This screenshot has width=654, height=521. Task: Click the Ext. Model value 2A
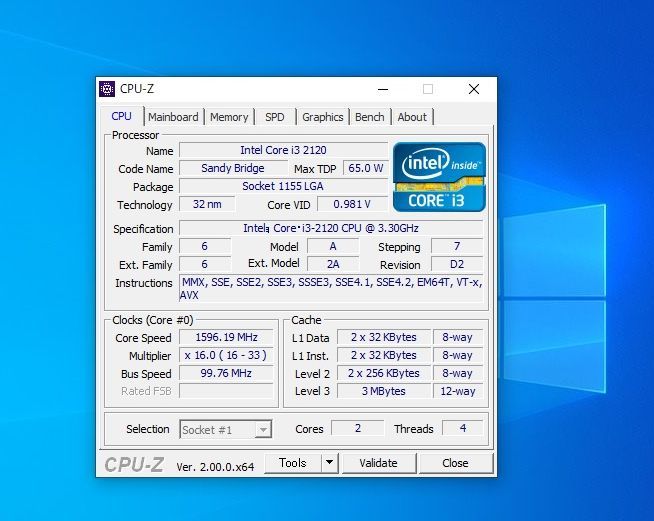[x=332, y=264]
